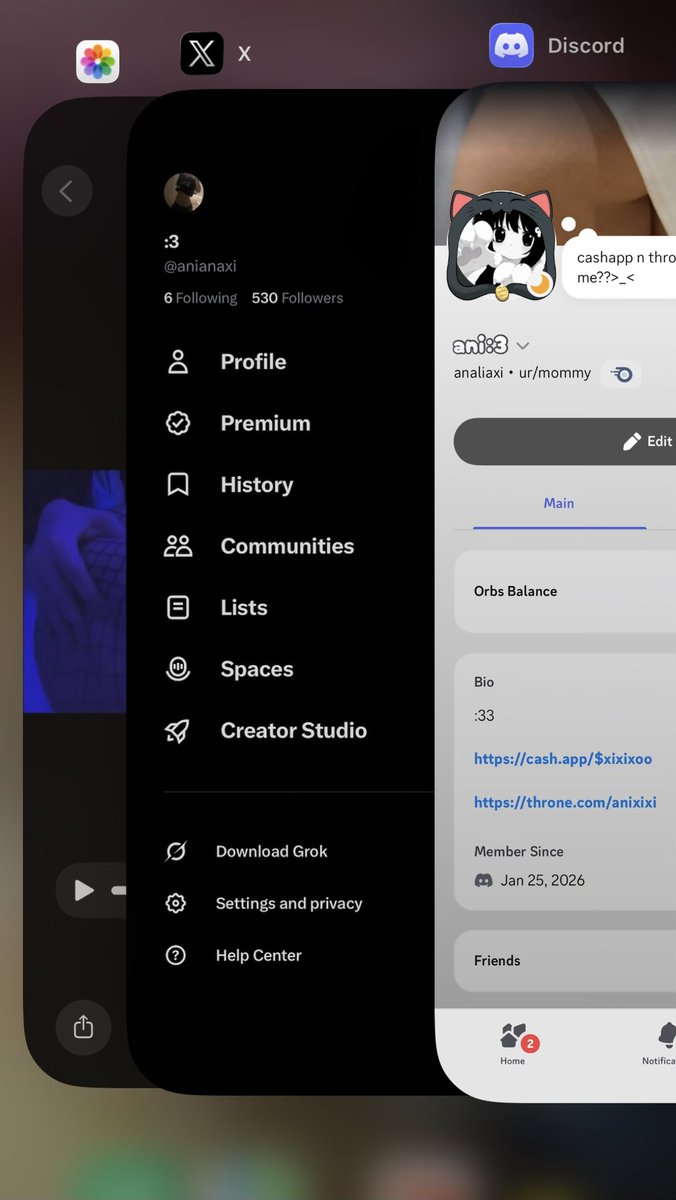Tap the Lists icon in X
This screenshot has height=1200, width=676.
(x=178, y=607)
